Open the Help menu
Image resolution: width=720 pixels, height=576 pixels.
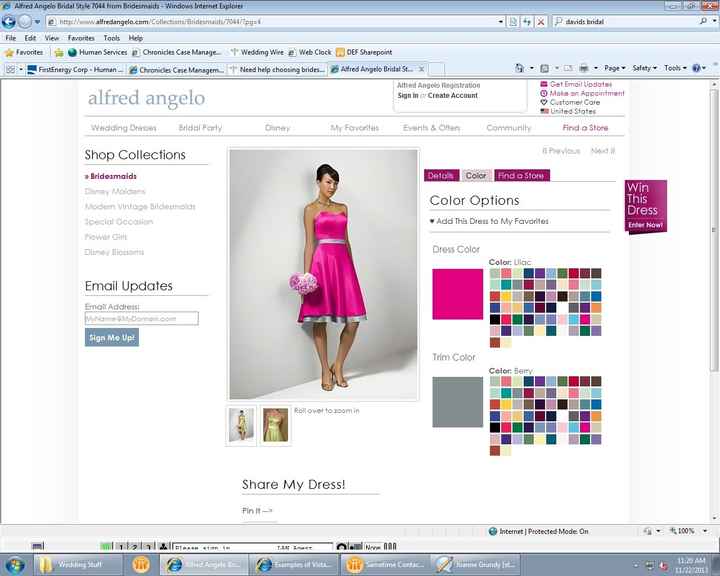click(135, 38)
